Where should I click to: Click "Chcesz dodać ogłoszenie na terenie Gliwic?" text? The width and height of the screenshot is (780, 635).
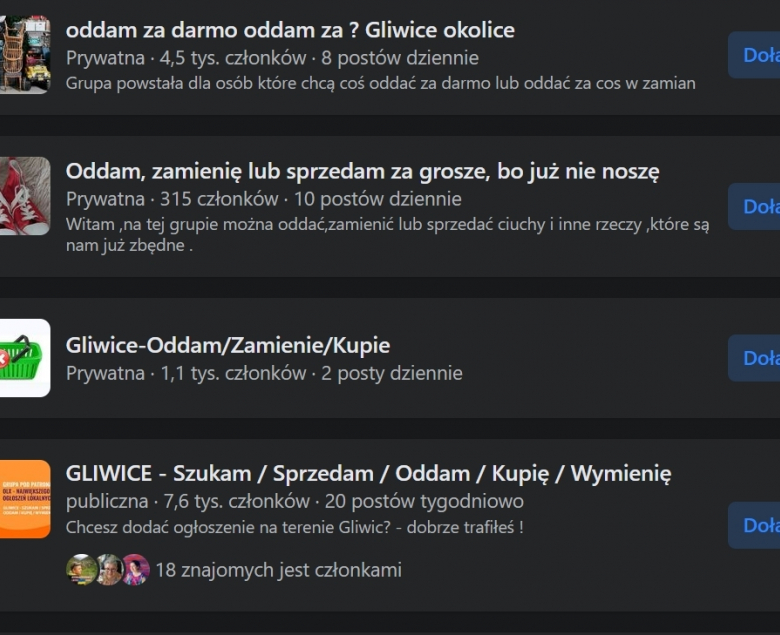click(x=294, y=527)
